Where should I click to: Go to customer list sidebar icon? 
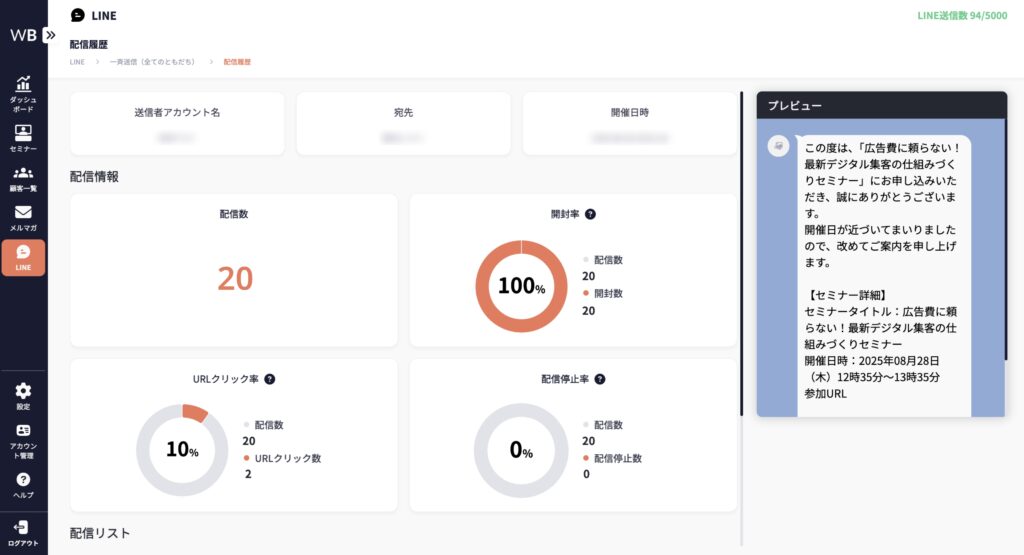coord(23,177)
